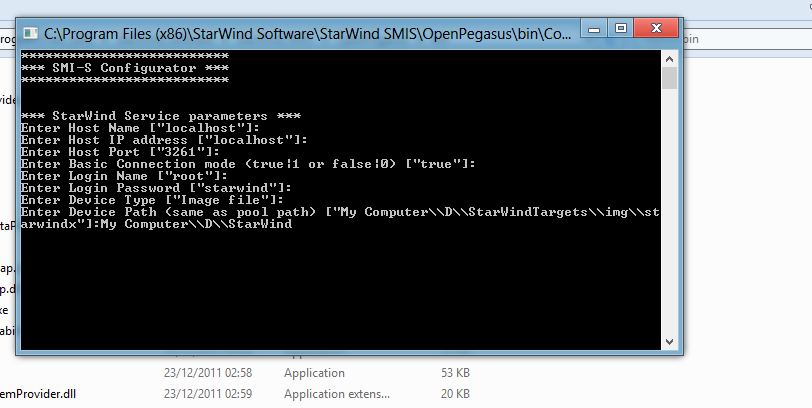The height and width of the screenshot is (408, 812).
Task: Click the 'Enter Device Path' prompt line
Action: click(x=340, y=212)
